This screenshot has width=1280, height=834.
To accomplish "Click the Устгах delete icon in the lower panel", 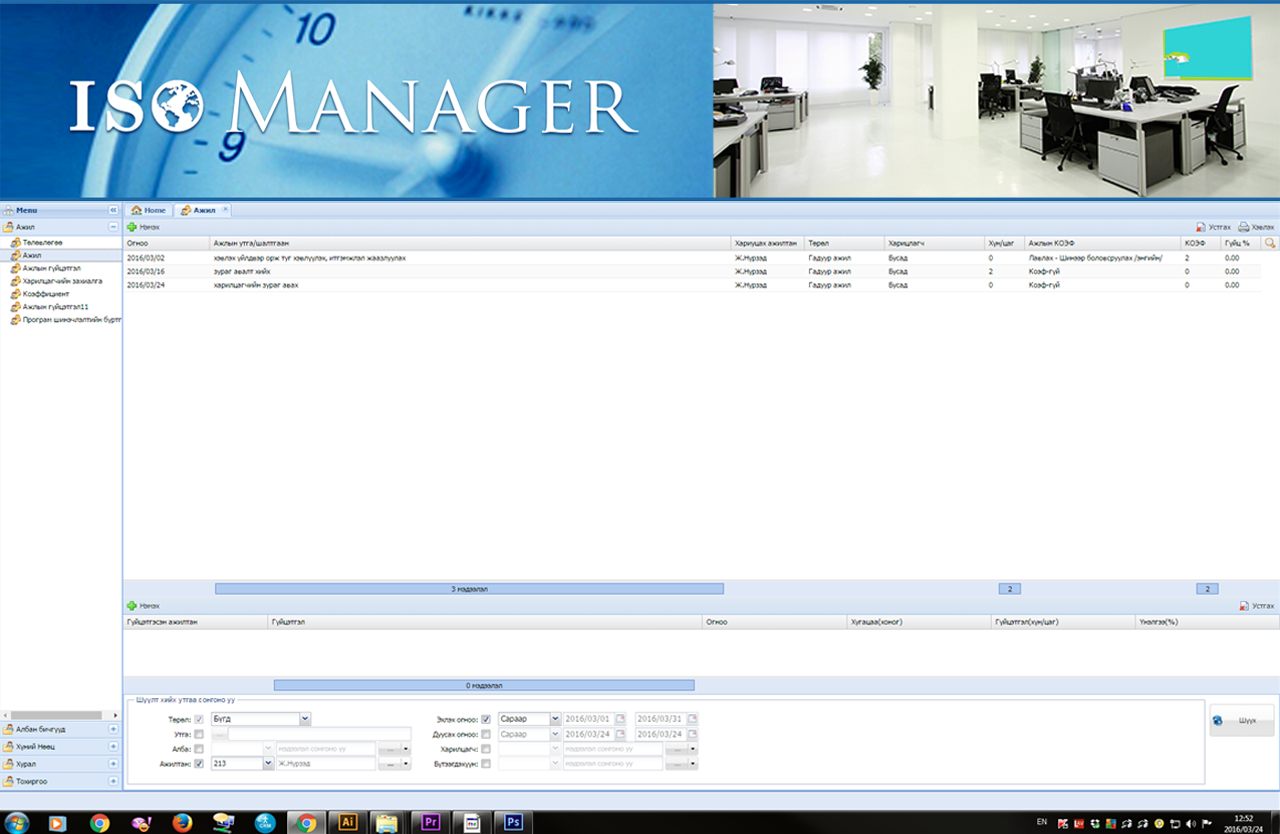I will (1245, 606).
